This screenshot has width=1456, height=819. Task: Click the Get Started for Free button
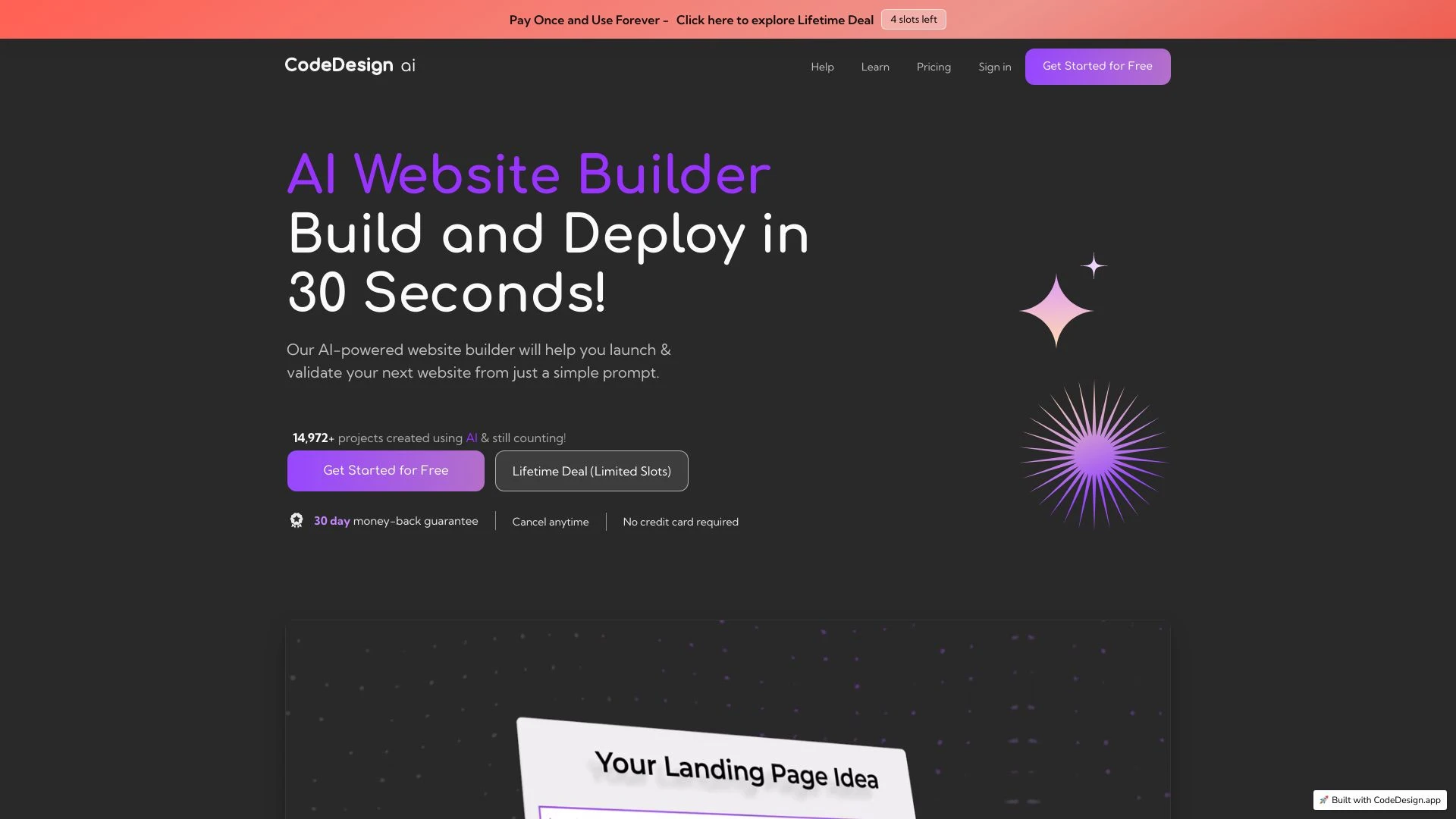point(386,470)
